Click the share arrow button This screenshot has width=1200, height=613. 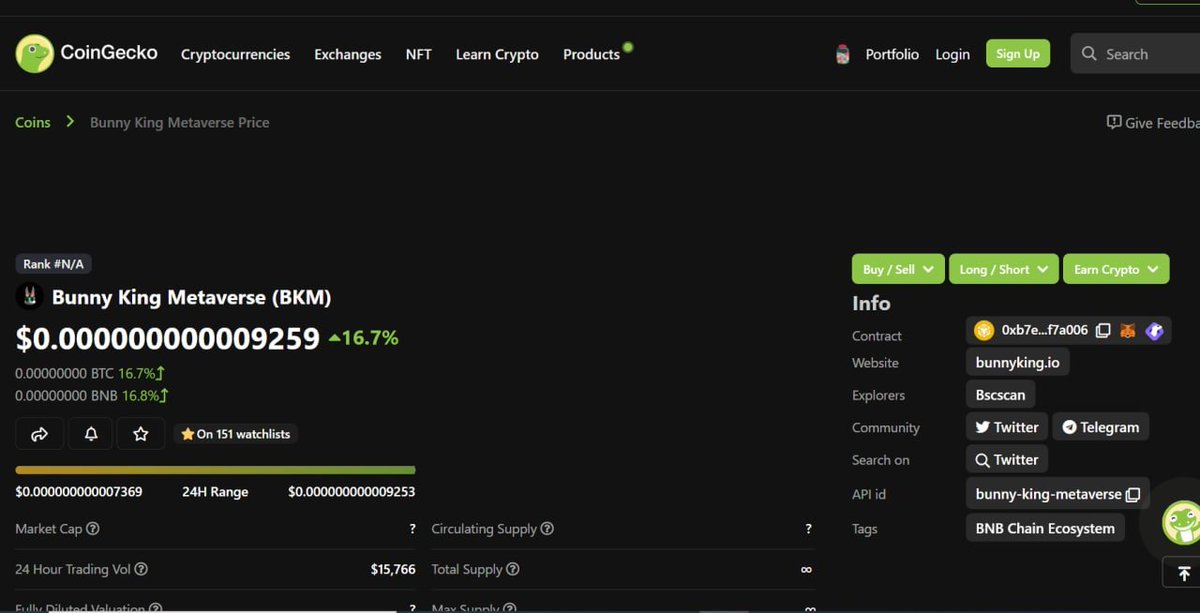40,434
